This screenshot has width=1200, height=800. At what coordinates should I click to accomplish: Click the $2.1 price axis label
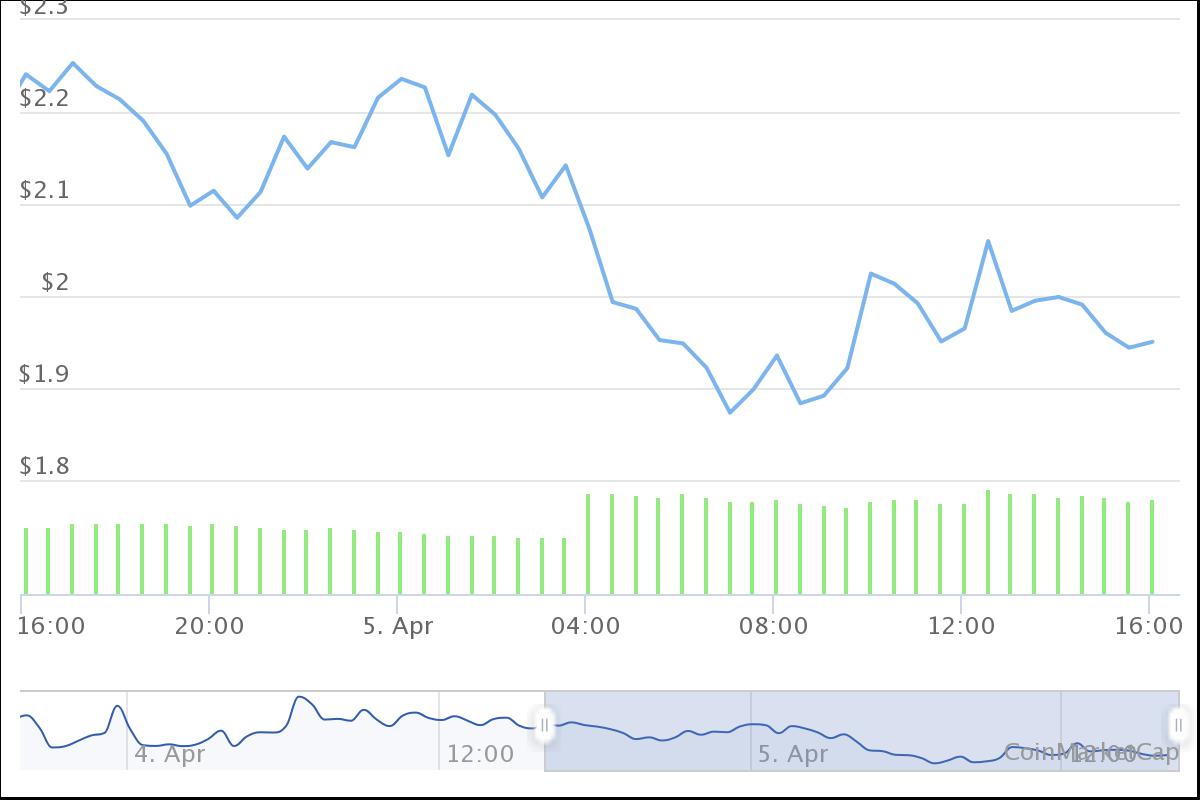[x=43, y=190]
